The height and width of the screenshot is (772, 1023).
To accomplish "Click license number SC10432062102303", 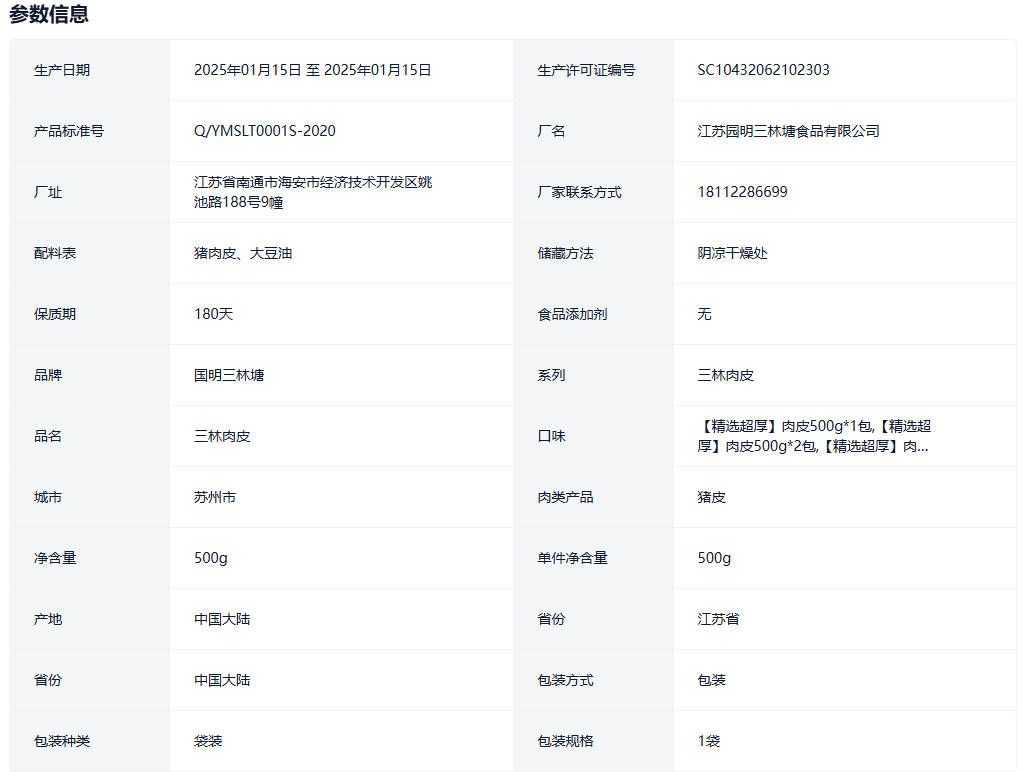I will pos(763,70).
